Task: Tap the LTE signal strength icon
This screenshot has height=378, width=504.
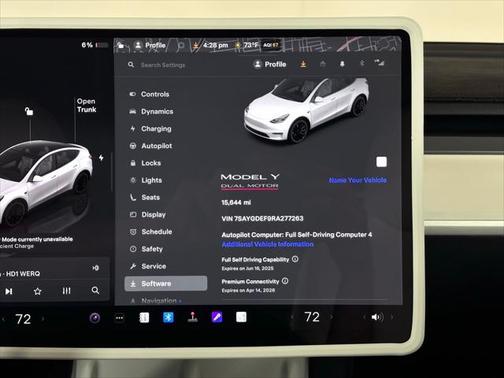Action: pos(379,62)
